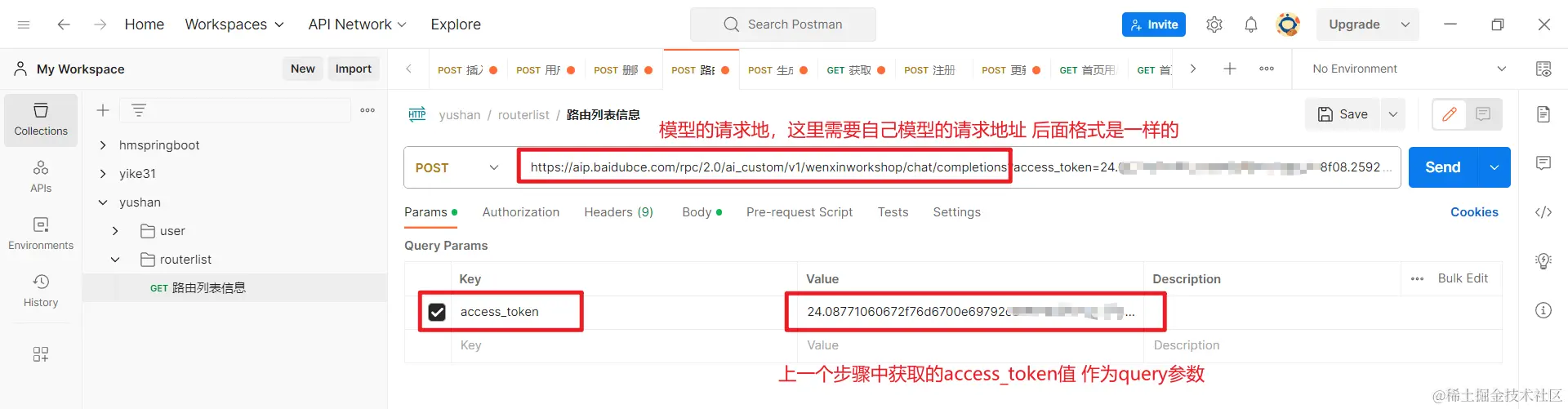Click the request URL input field
The image size is (1568, 409).
click(x=959, y=167)
